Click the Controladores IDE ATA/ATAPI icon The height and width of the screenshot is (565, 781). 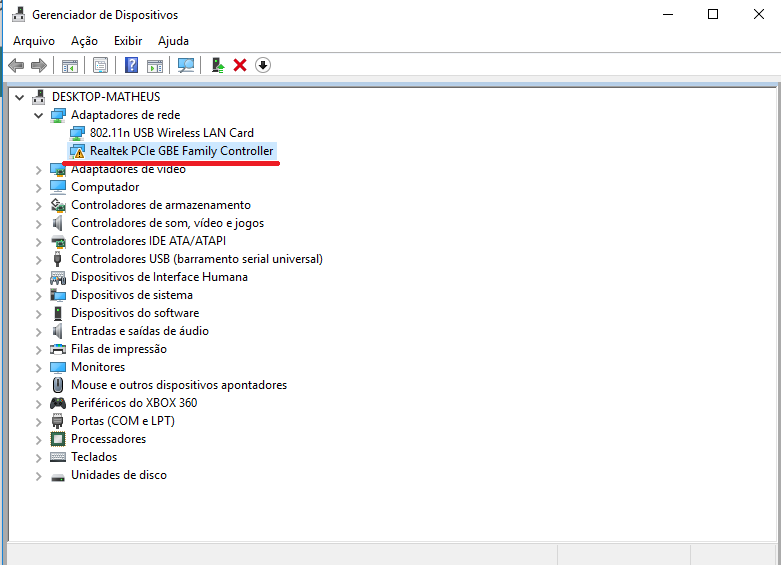(x=58, y=241)
